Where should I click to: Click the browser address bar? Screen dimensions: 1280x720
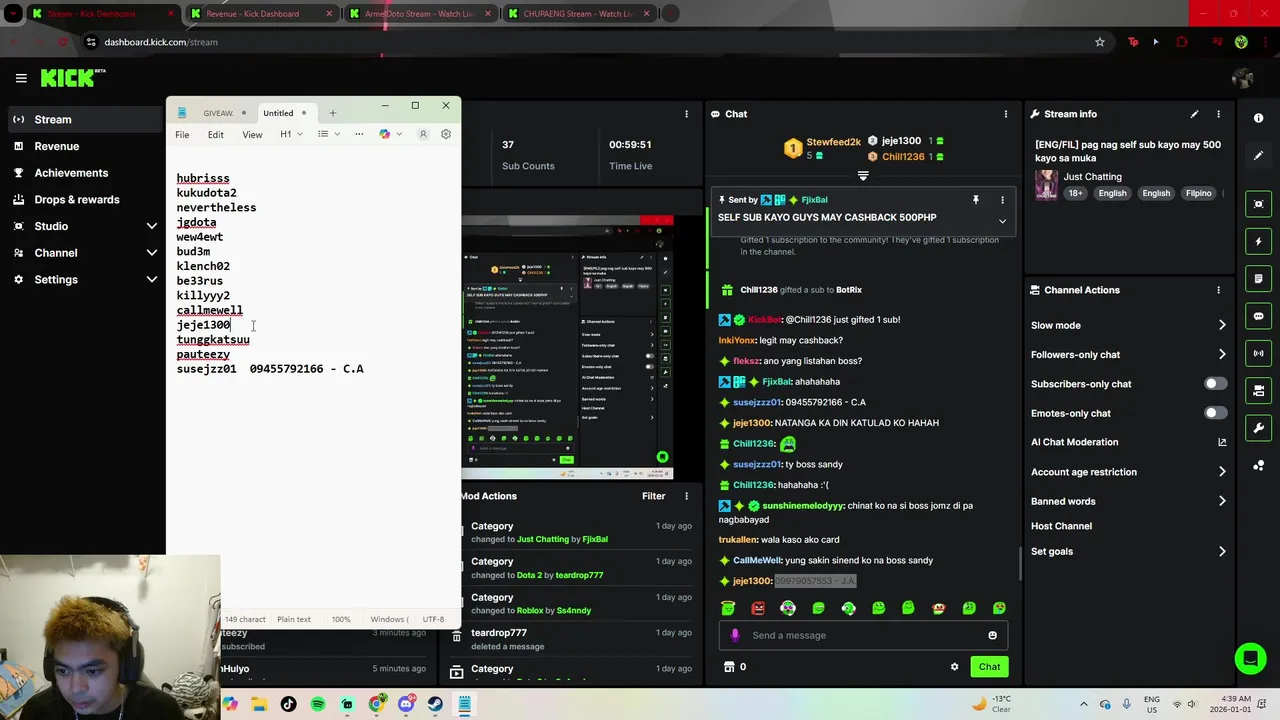point(590,42)
